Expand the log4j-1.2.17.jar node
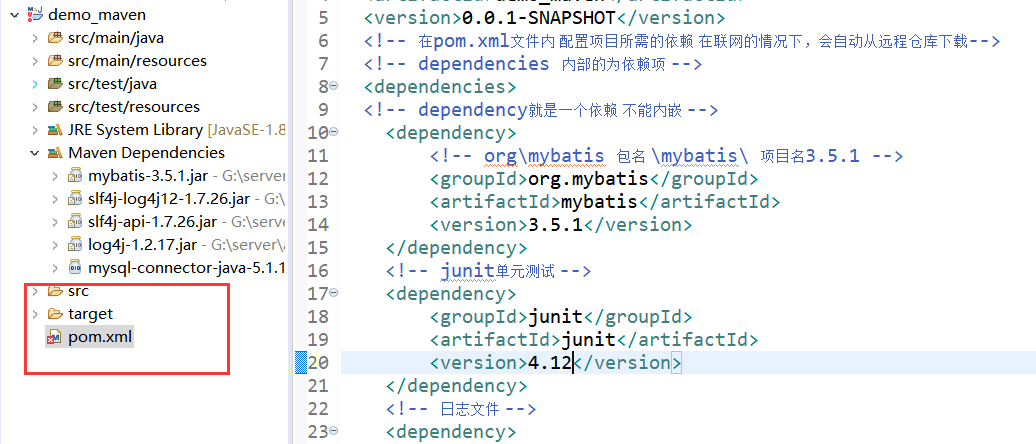The width and height of the screenshot is (1036, 444). point(56,245)
